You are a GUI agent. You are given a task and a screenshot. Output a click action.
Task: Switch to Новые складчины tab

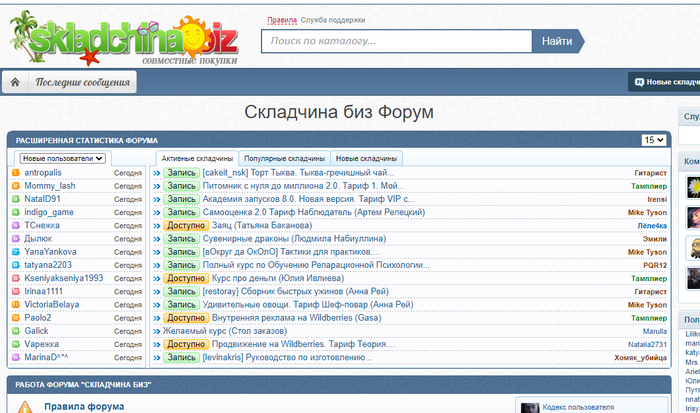(367, 158)
